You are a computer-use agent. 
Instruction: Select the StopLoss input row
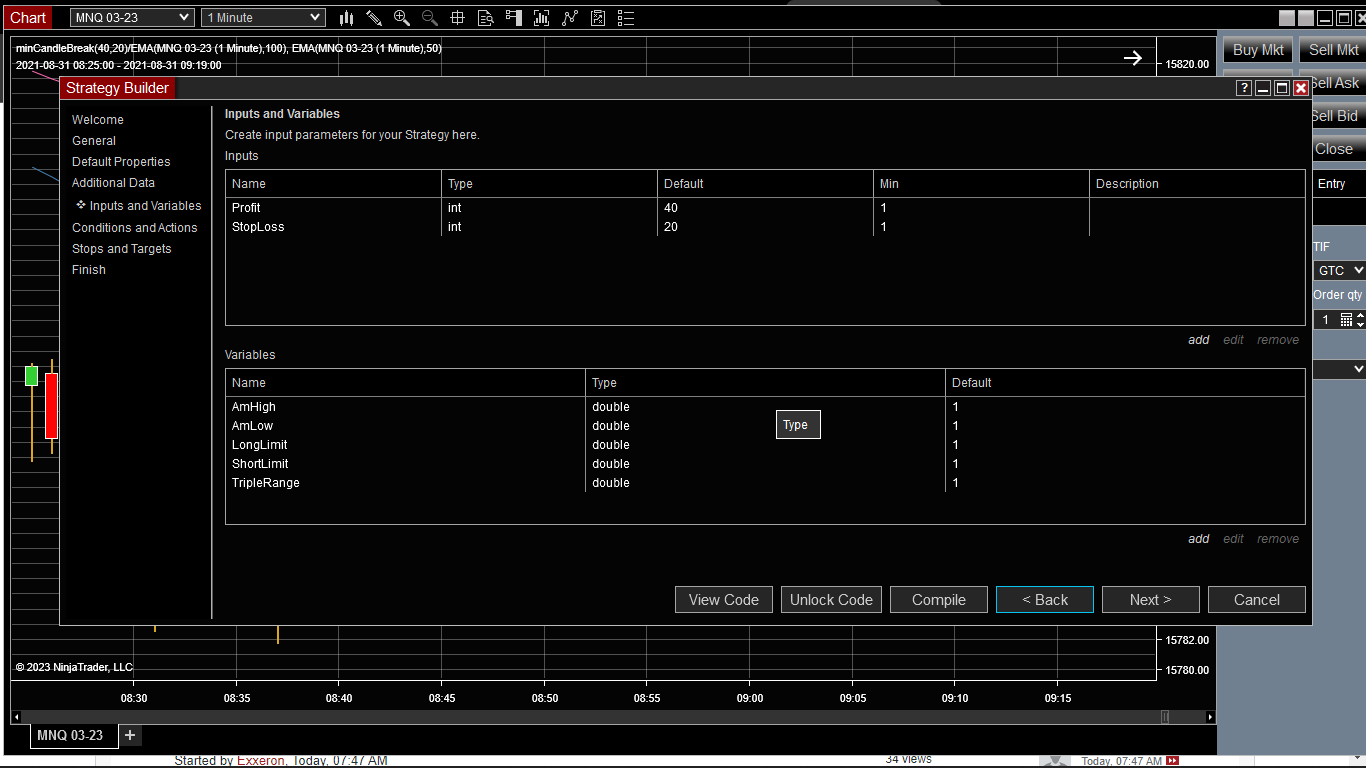point(765,227)
